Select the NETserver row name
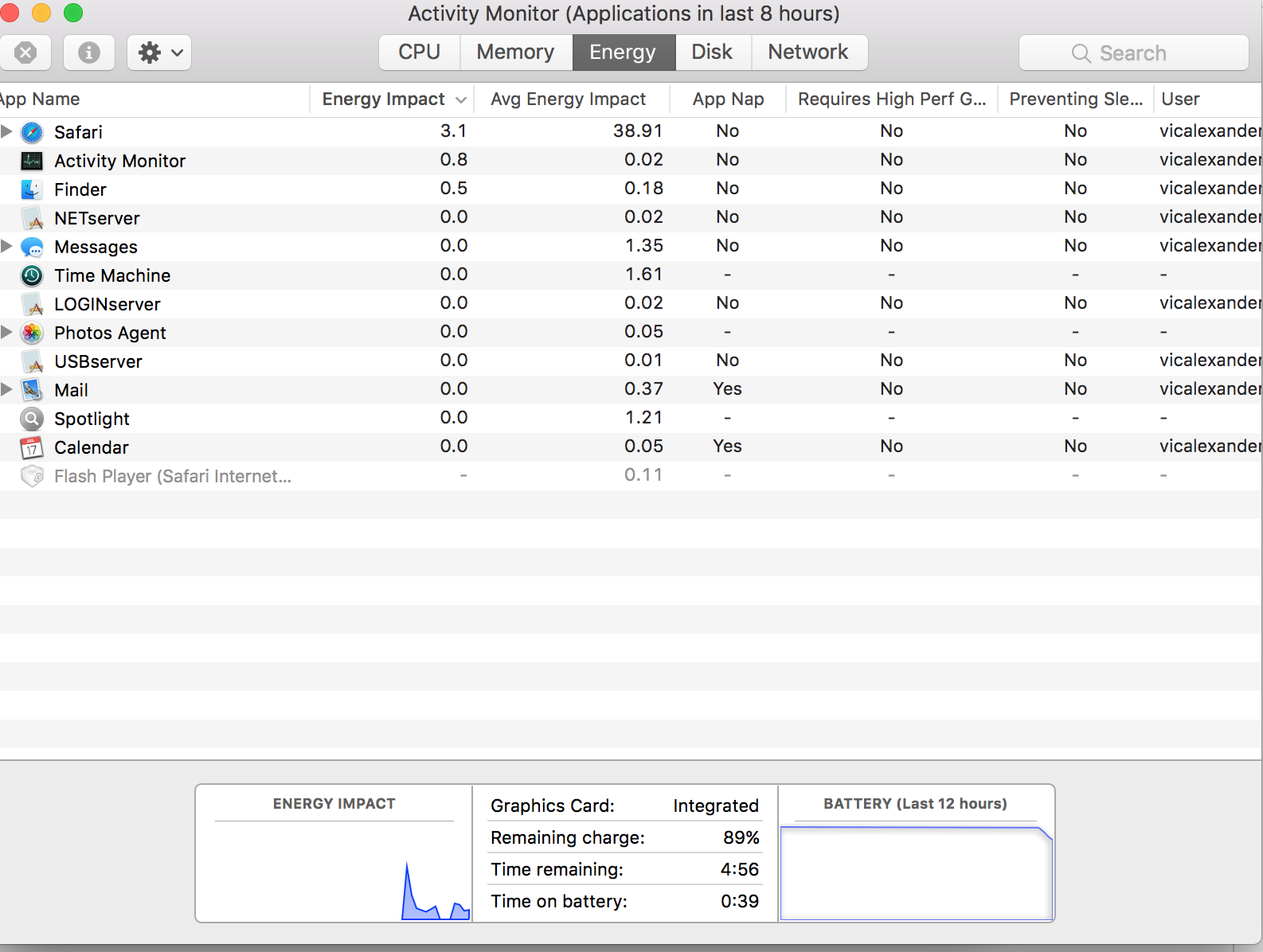 pos(97,218)
